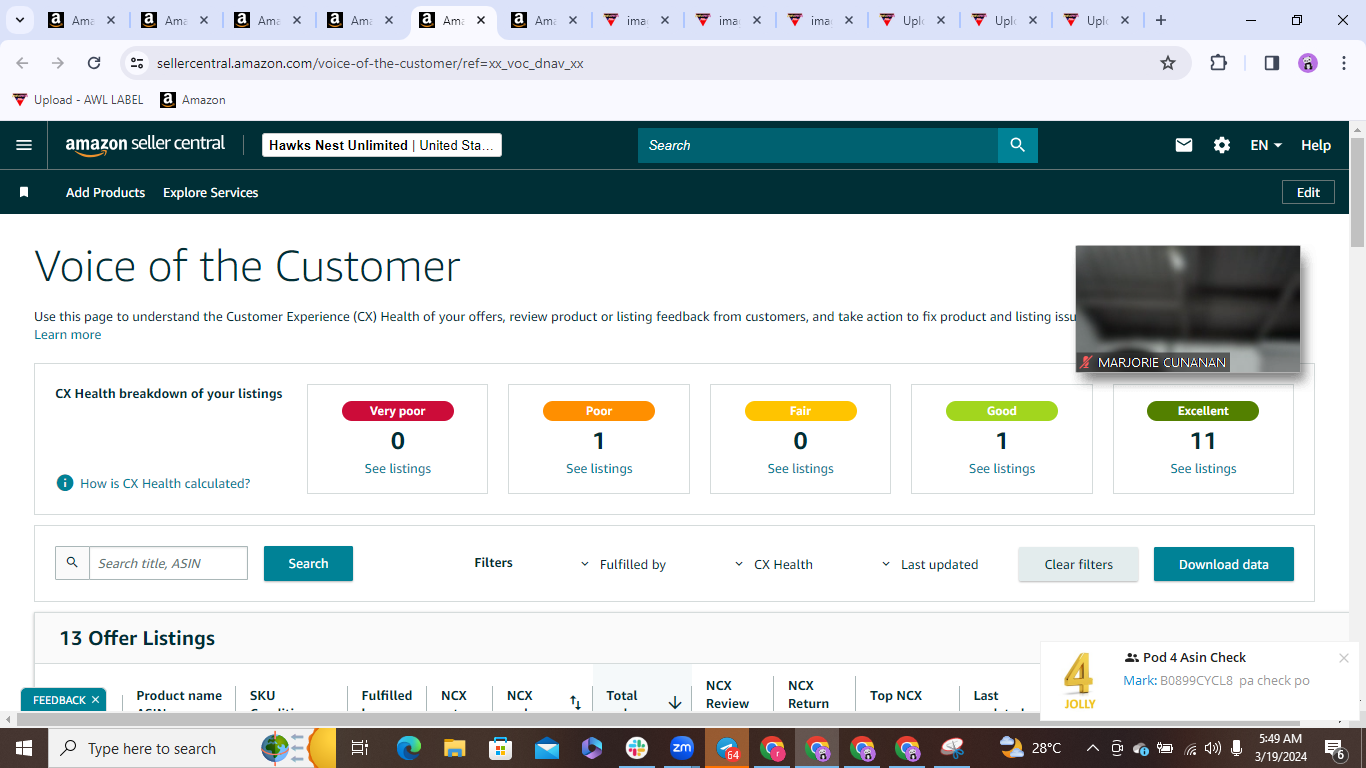Click the info icon beside How is CX Health calculated
The width and height of the screenshot is (1366, 768).
pos(65,483)
